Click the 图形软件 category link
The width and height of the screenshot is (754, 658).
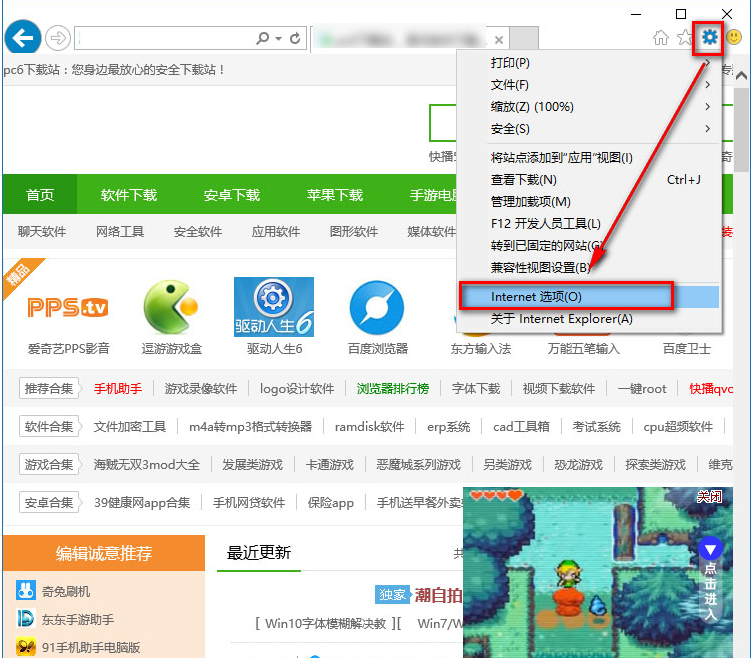click(353, 232)
